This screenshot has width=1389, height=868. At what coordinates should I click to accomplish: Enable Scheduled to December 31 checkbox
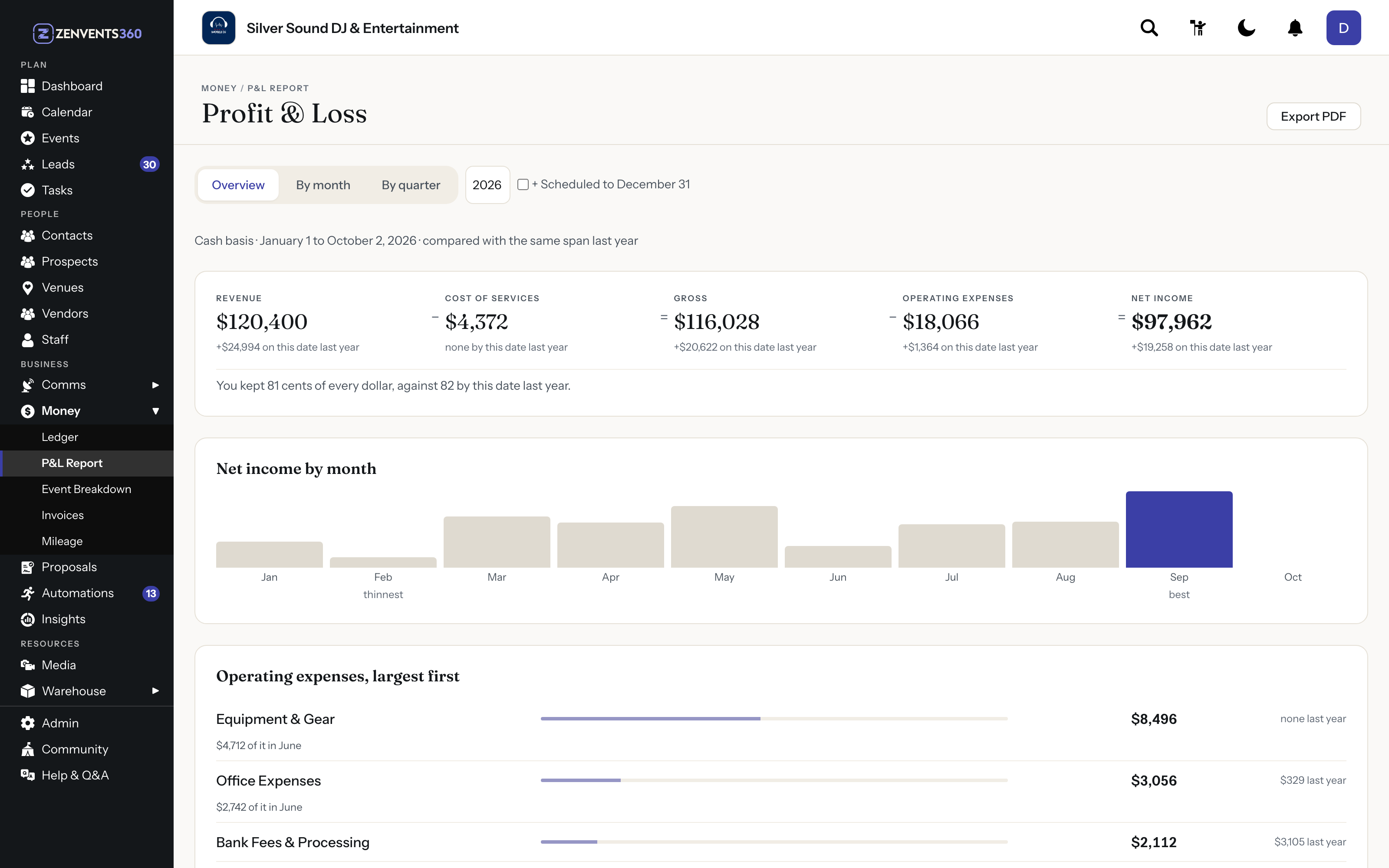[x=523, y=184]
